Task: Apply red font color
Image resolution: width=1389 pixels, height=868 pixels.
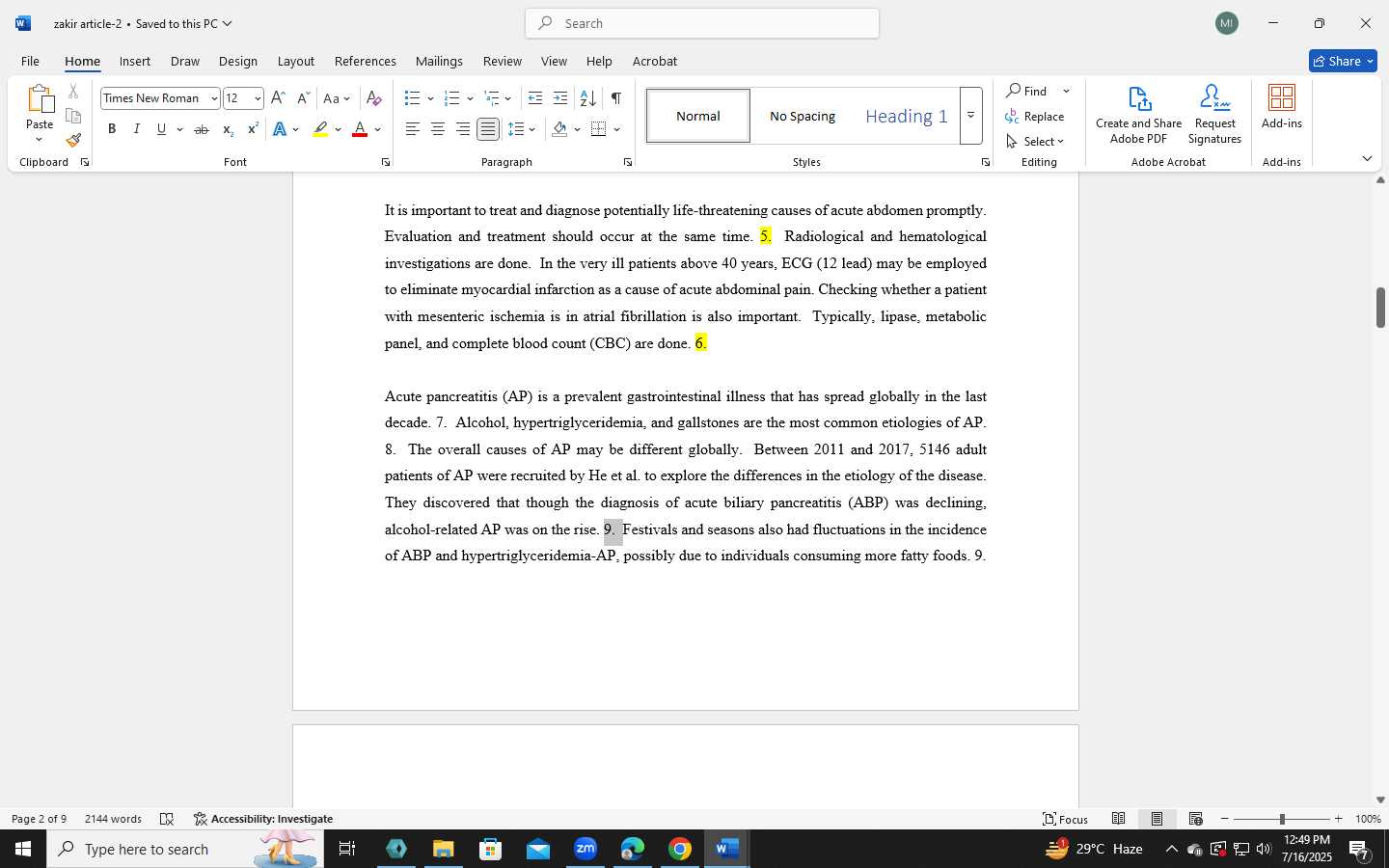Action: click(360, 129)
